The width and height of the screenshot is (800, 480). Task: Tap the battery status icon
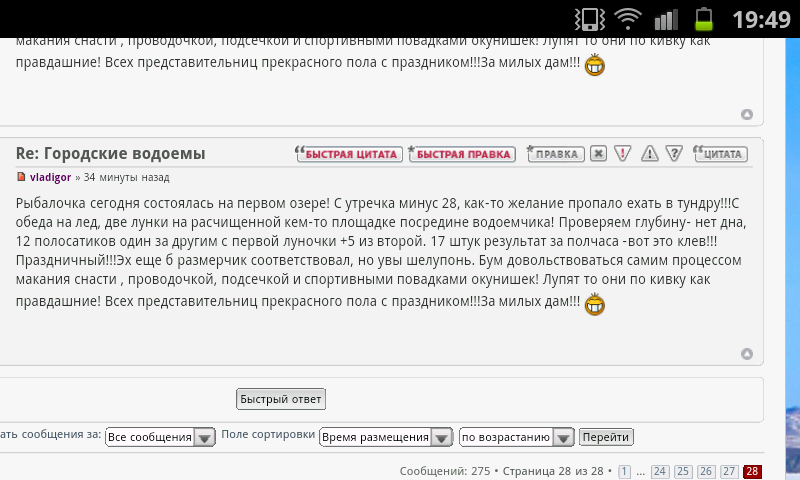[x=704, y=19]
